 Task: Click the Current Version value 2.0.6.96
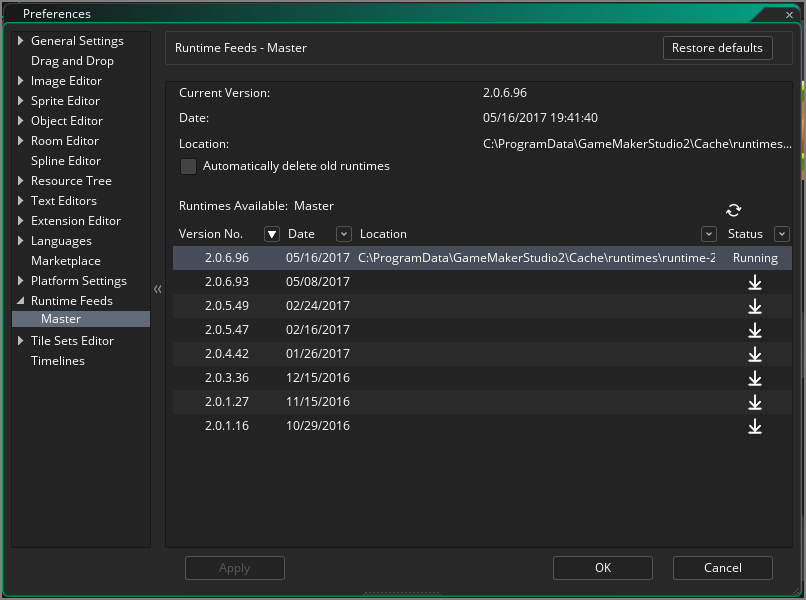[x=505, y=93]
